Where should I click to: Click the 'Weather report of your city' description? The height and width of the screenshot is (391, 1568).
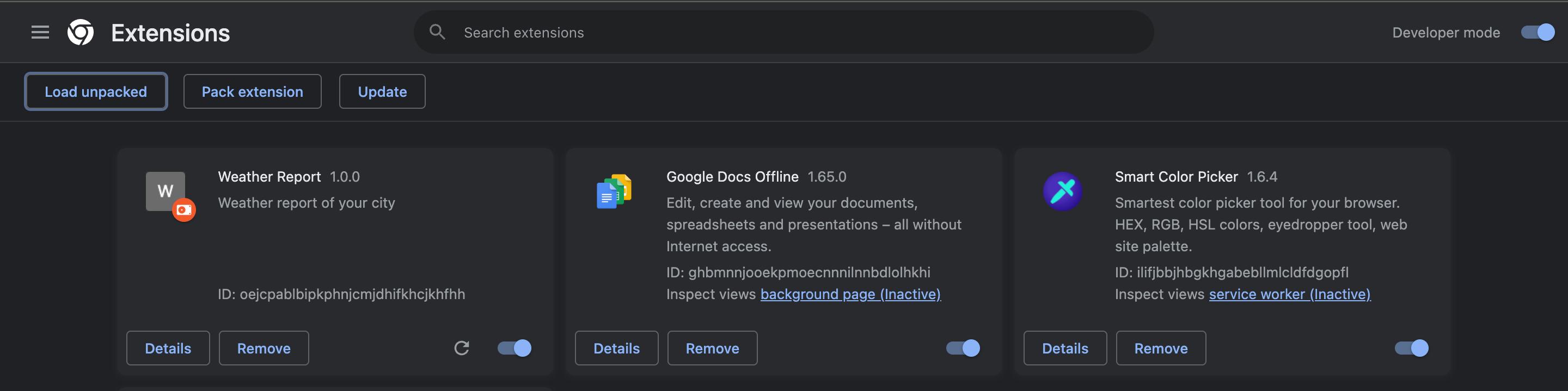pos(307,203)
